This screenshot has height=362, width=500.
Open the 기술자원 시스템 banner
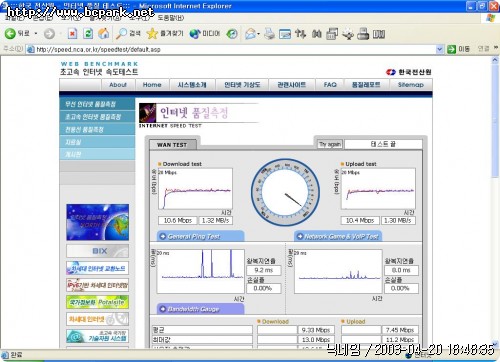[x=97, y=336]
